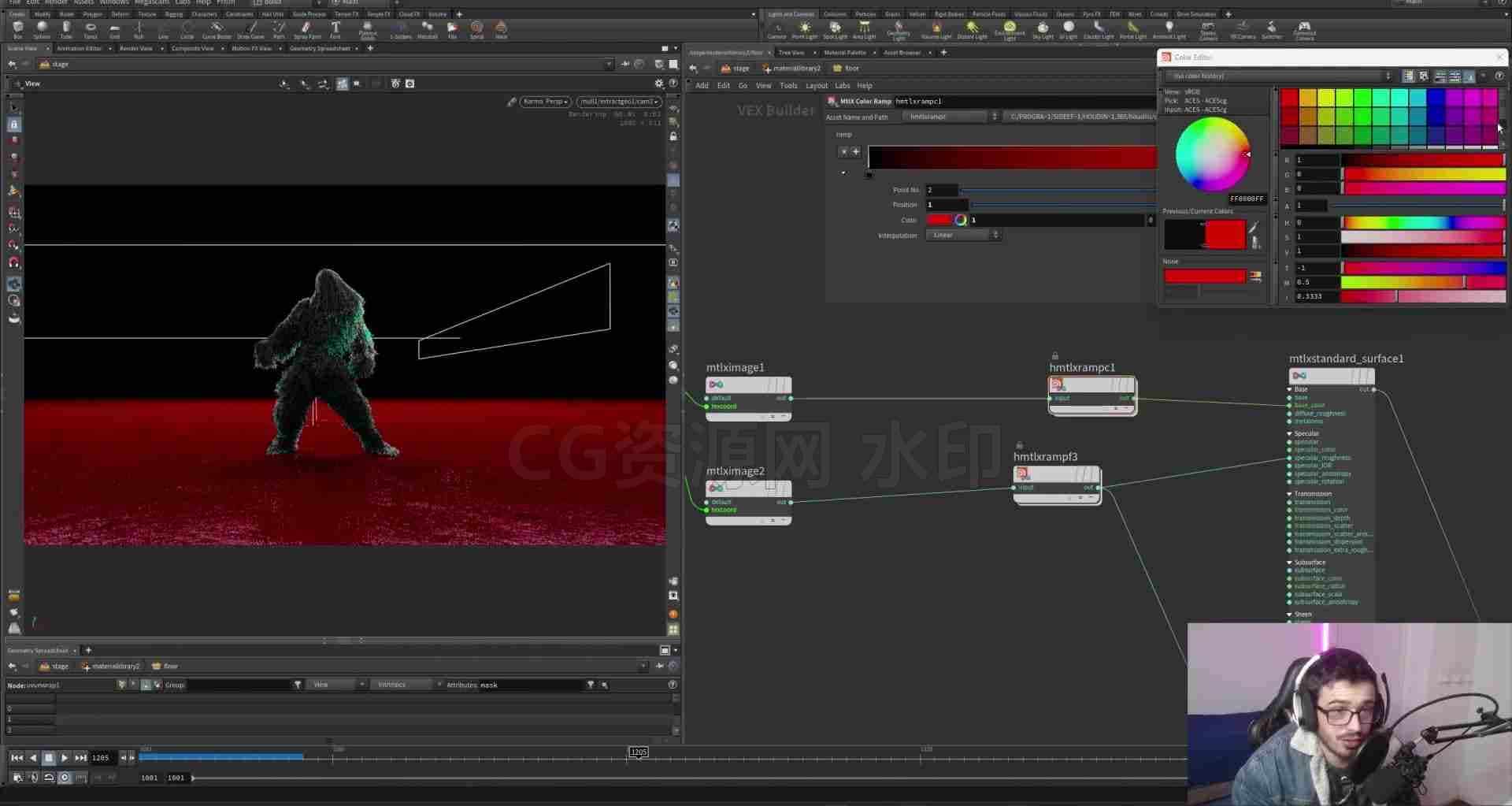Click the Sky Light shelf tool

(1043, 30)
